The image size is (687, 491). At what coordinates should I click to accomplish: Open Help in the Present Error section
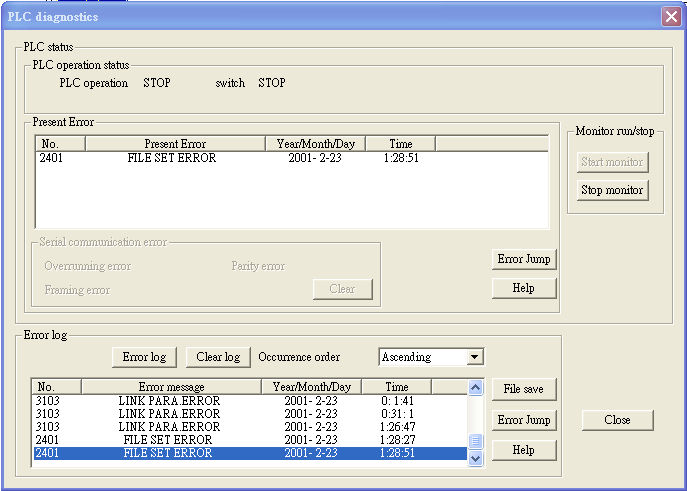click(x=524, y=288)
